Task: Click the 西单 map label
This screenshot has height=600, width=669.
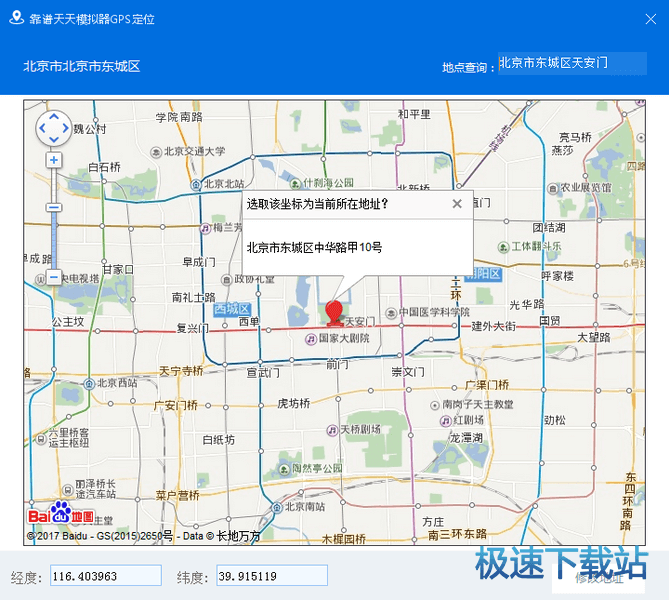Action: point(249,322)
